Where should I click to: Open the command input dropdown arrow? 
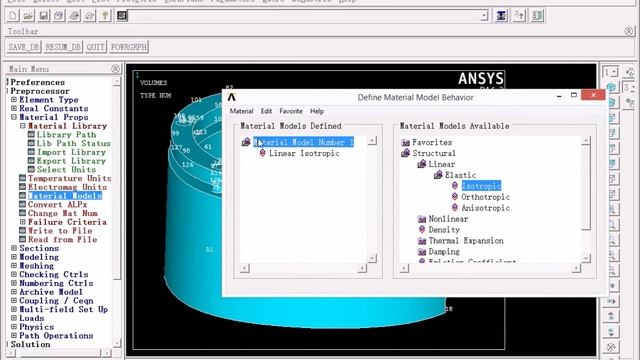coord(484,16)
